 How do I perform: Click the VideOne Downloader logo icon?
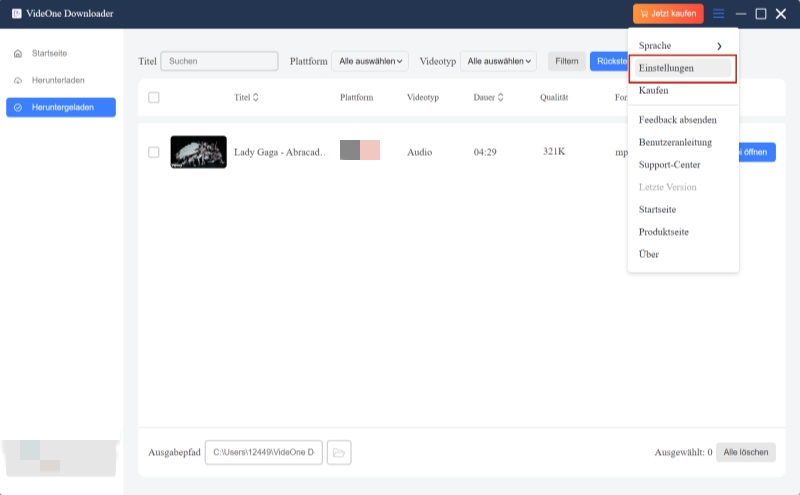pos(16,14)
